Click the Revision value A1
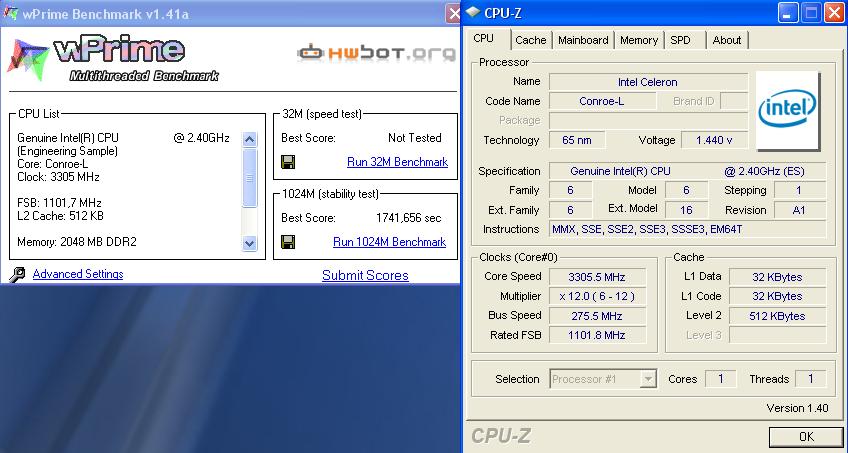Viewport: 848px width, 453px height. click(800, 210)
